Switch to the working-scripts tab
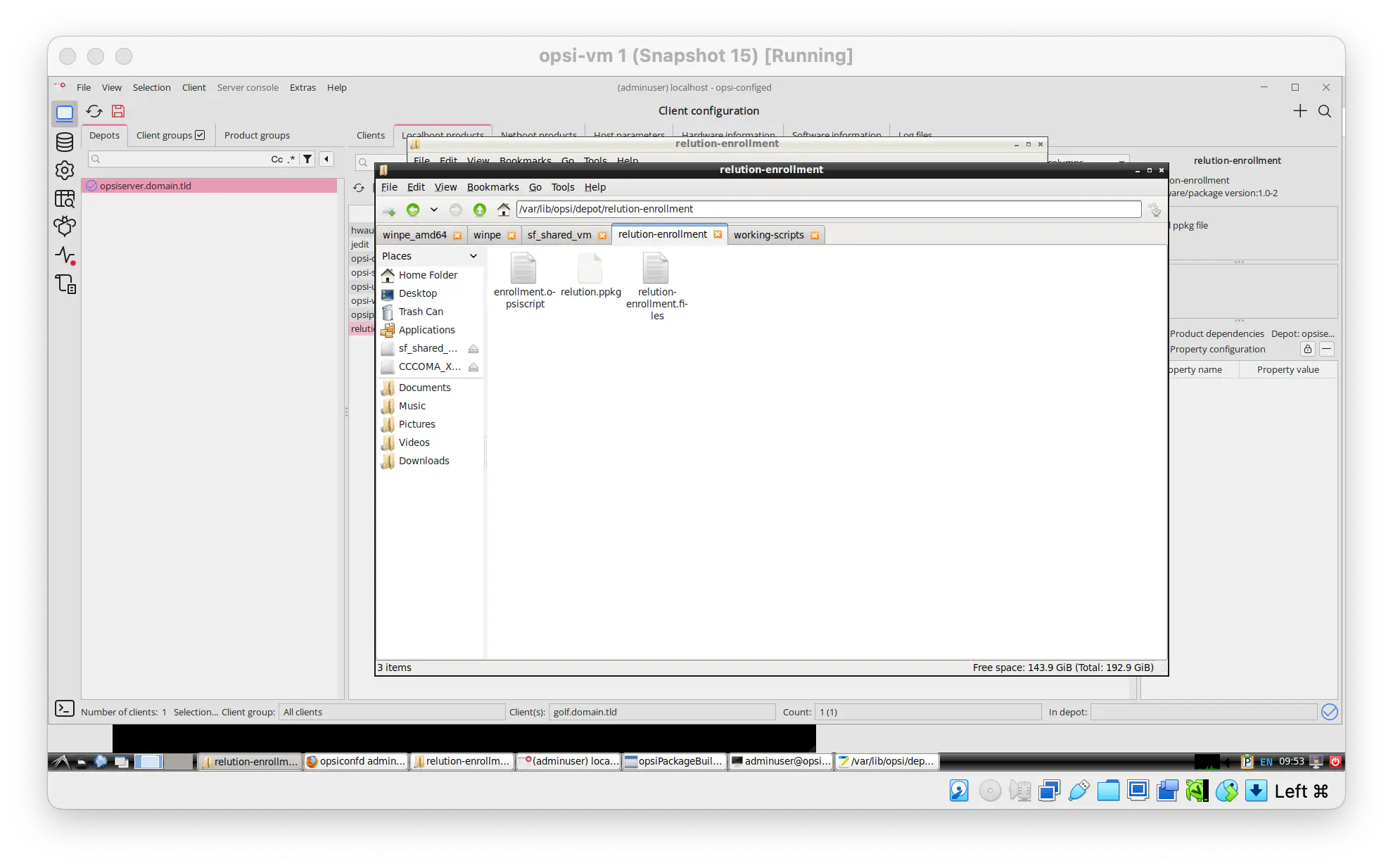Image resolution: width=1393 pixels, height=868 pixels. (768, 235)
